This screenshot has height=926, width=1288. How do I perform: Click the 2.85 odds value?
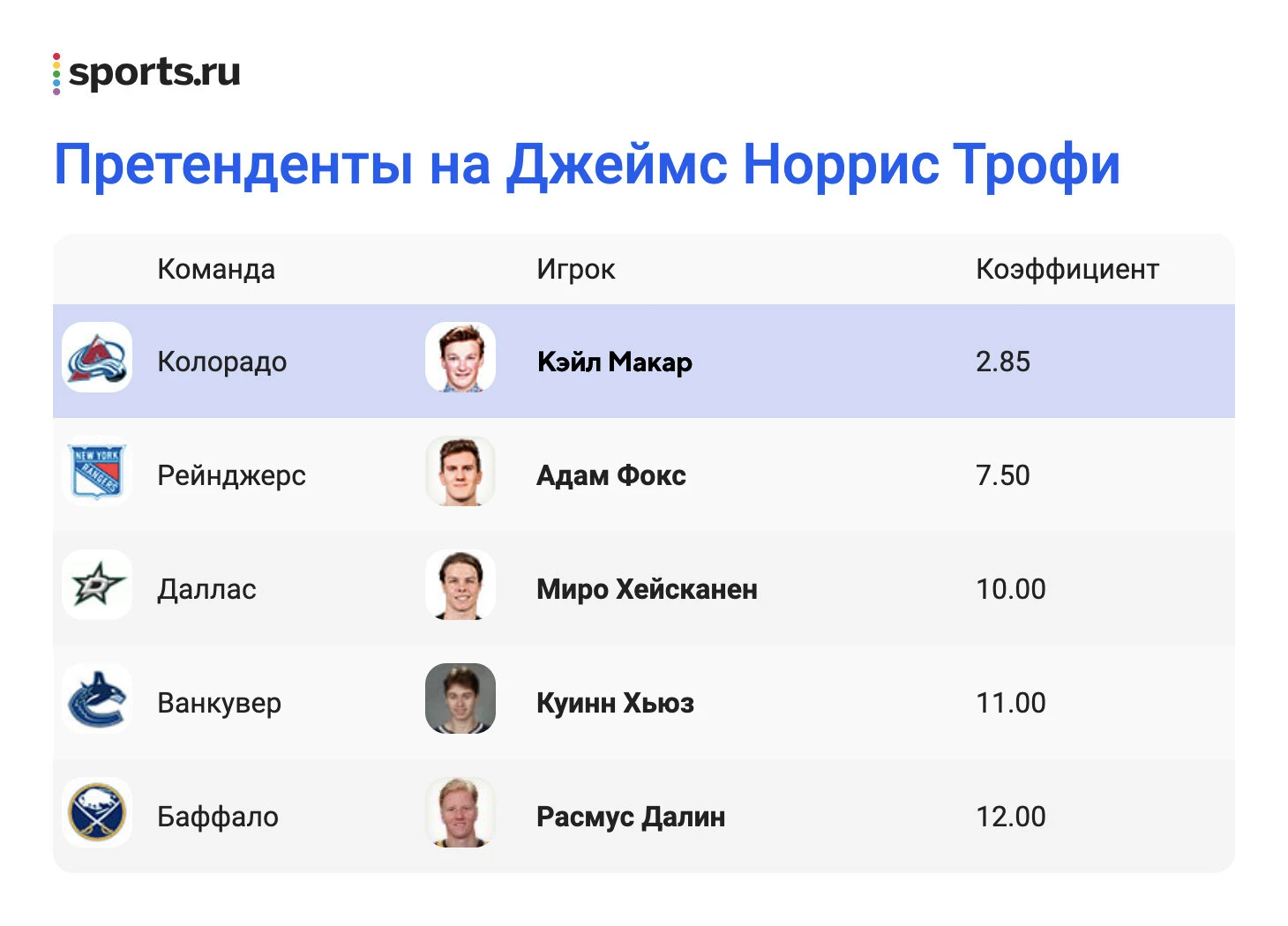(1003, 362)
